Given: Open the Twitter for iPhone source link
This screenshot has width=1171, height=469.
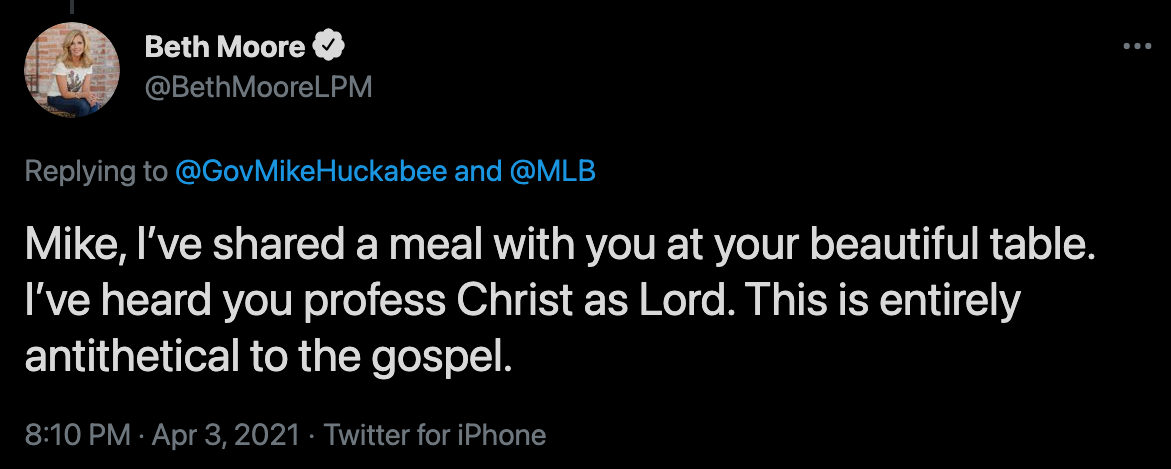Looking at the screenshot, I should pyautogui.click(x=435, y=435).
